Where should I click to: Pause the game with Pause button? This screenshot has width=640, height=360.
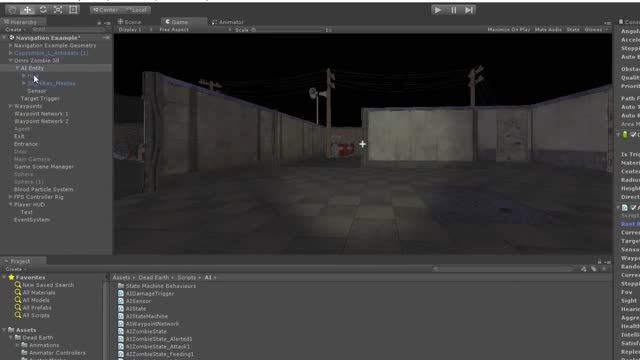coord(453,10)
